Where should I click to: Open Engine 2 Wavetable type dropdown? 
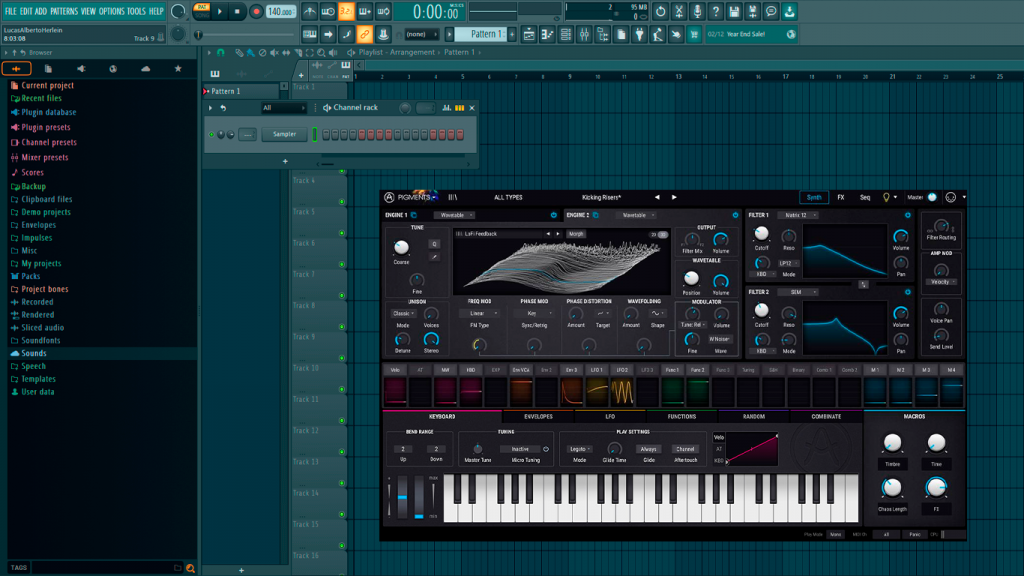coord(637,215)
